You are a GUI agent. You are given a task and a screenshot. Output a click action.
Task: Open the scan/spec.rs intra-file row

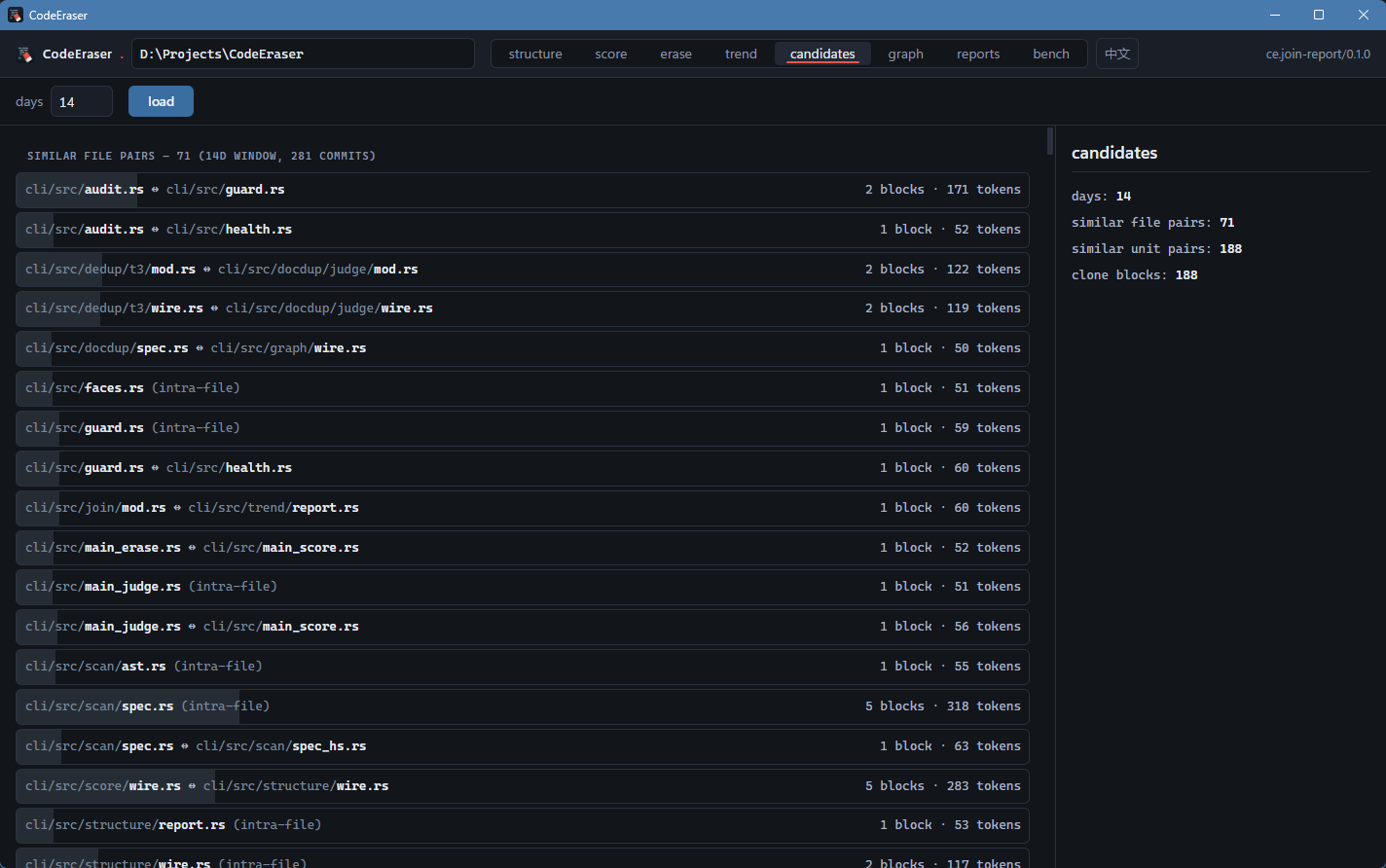click(x=523, y=706)
